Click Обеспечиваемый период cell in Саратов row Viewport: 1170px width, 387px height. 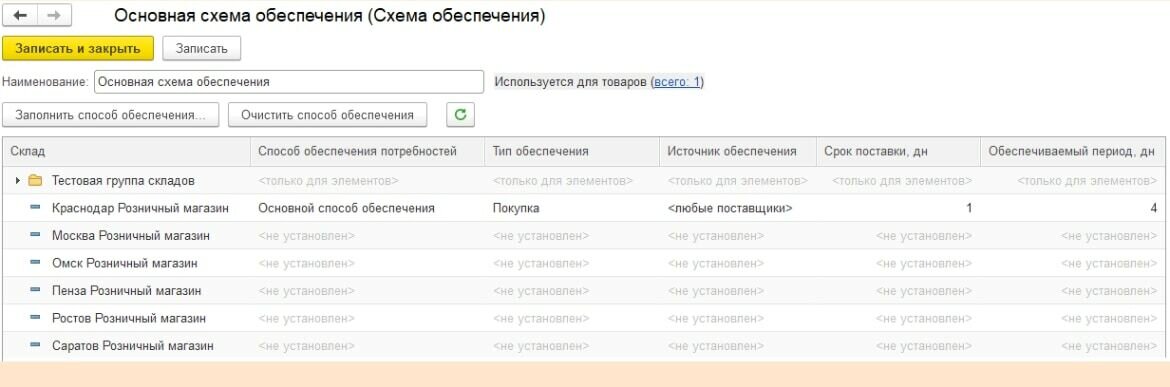pos(1072,346)
